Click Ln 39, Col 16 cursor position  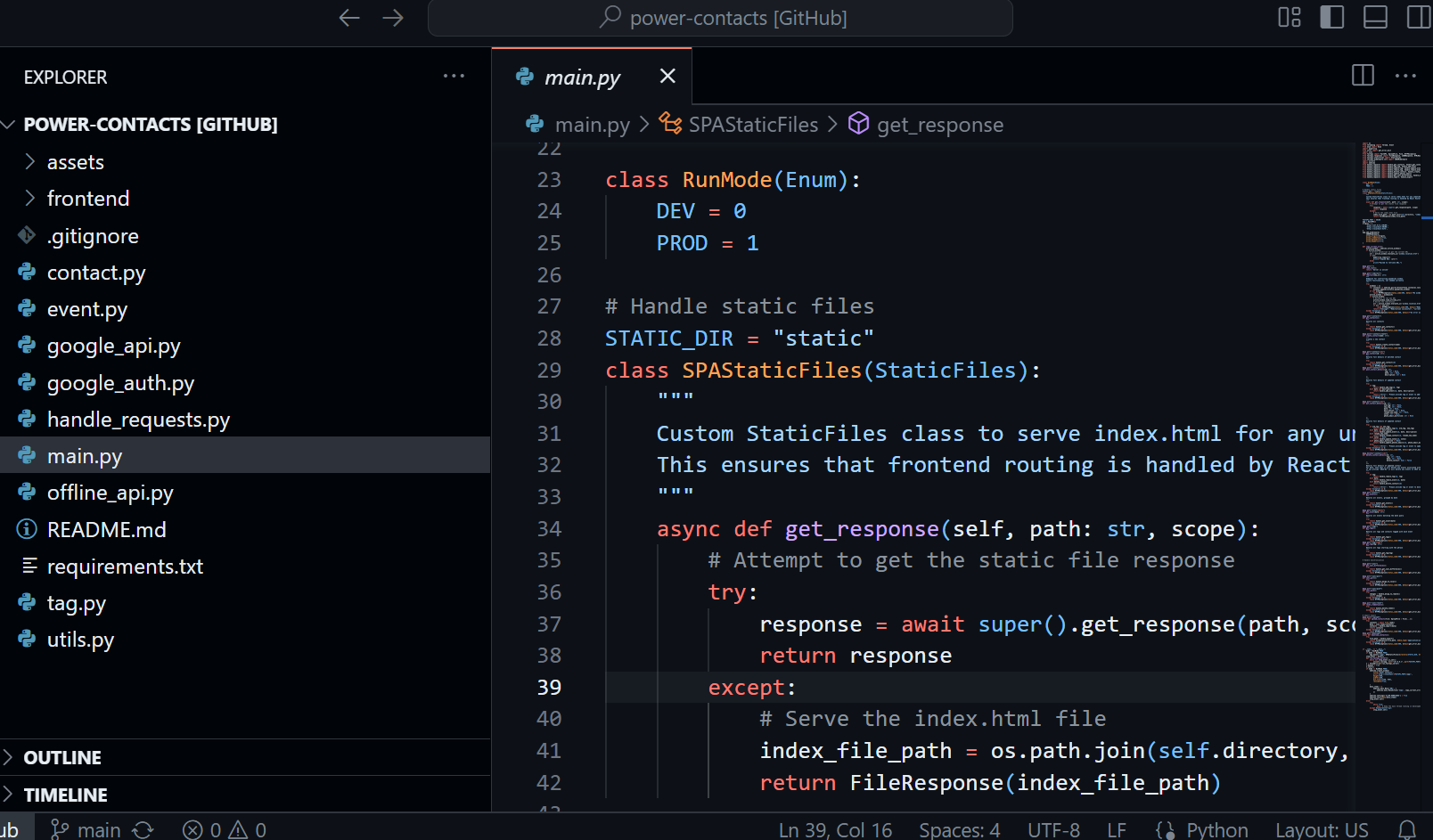[x=835, y=829]
